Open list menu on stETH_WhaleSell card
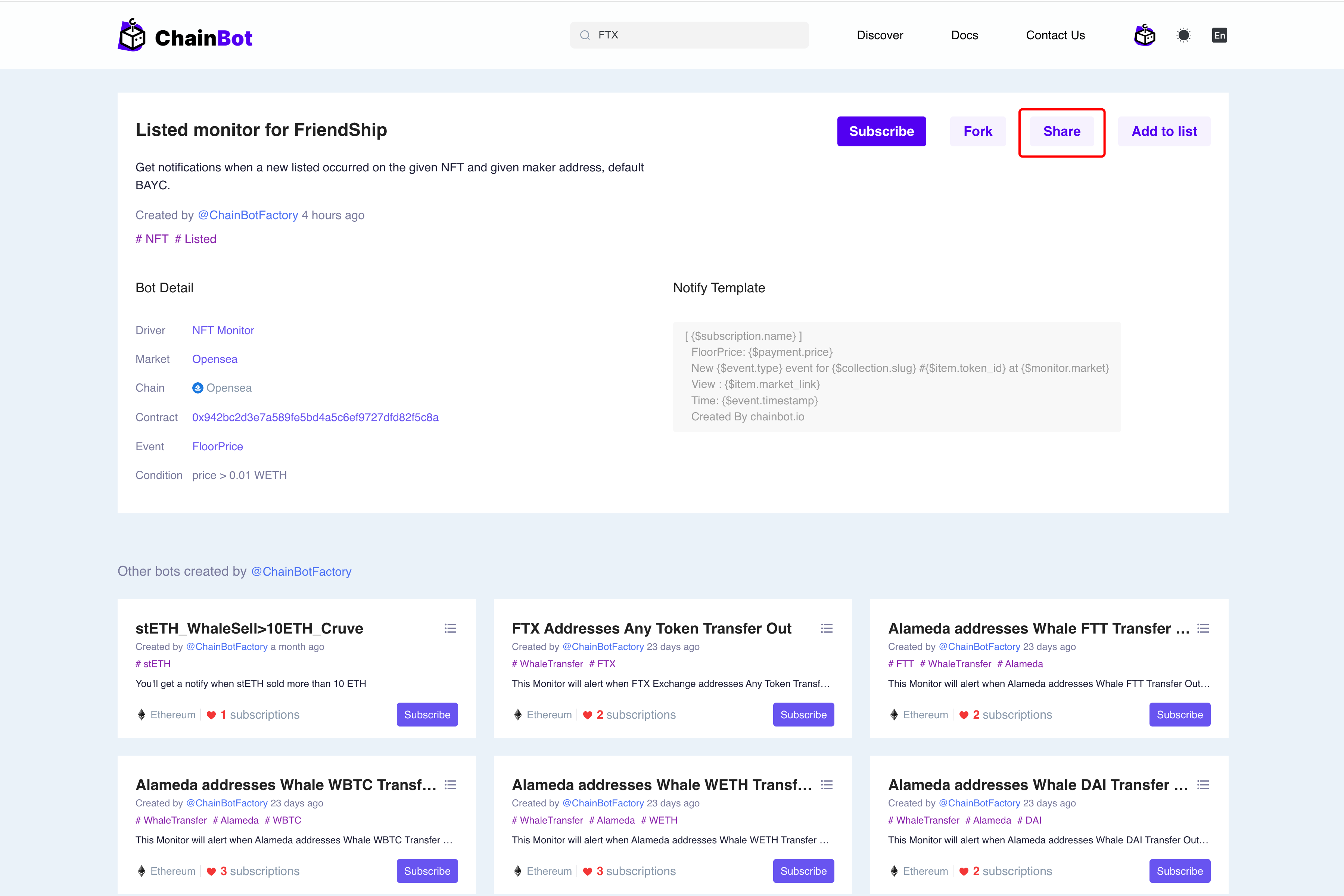Viewport: 1344px width, 896px height. (450, 629)
